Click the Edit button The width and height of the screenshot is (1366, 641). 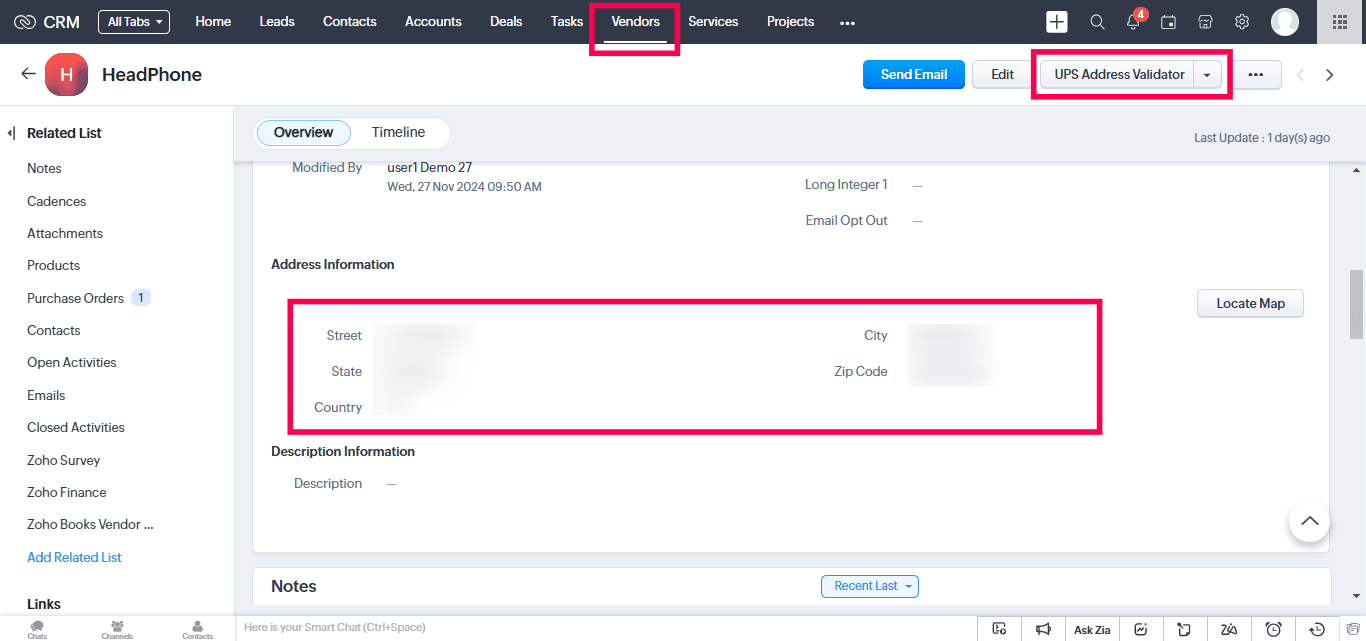pyautogui.click(x=1002, y=74)
